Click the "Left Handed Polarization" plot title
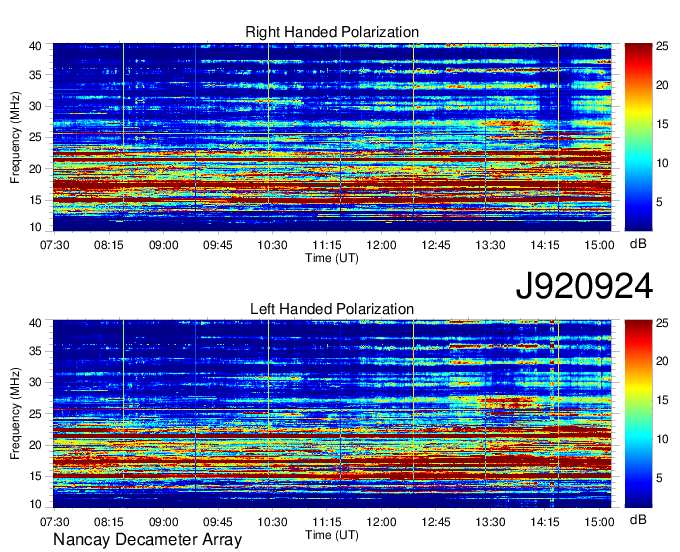680x552 pixels. [332, 309]
